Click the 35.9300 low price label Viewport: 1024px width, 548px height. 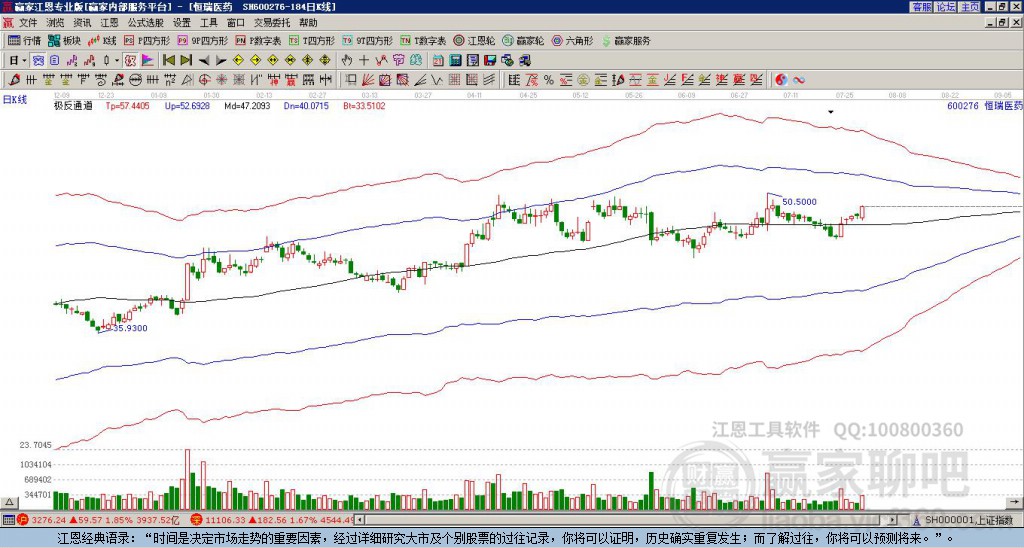point(130,328)
